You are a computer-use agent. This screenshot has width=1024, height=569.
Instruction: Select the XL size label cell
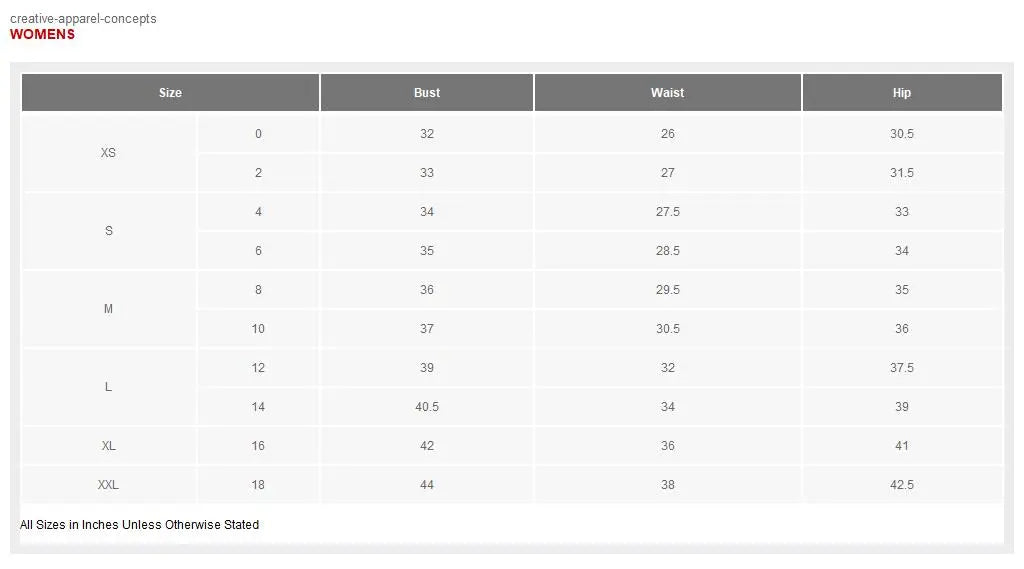tap(108, 446)
